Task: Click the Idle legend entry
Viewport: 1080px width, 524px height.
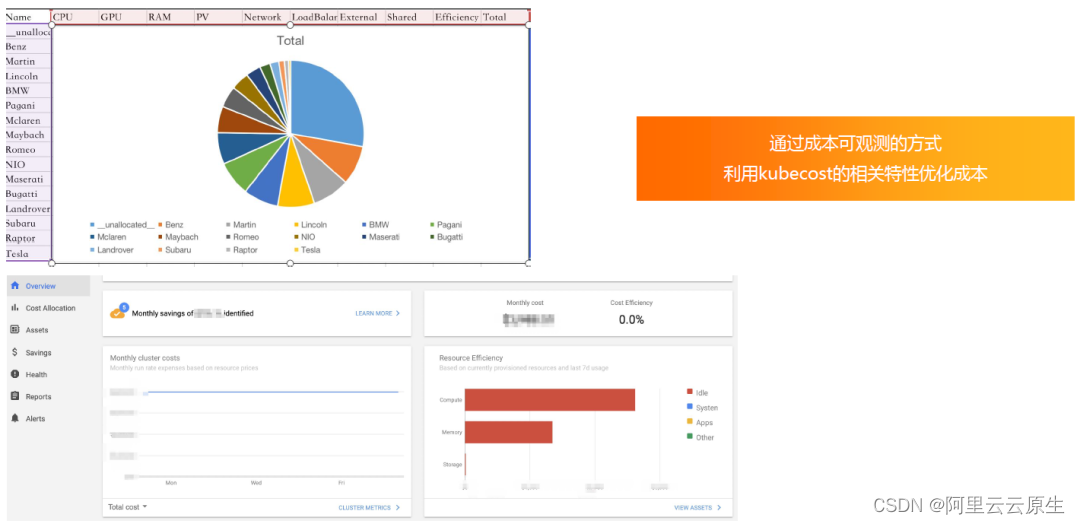Action: 698,392
